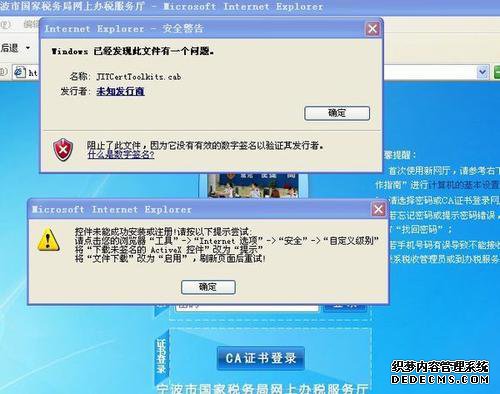500x394 pixels.
Task: Click the yellow warning triangle icon
Action: point(49,239)
